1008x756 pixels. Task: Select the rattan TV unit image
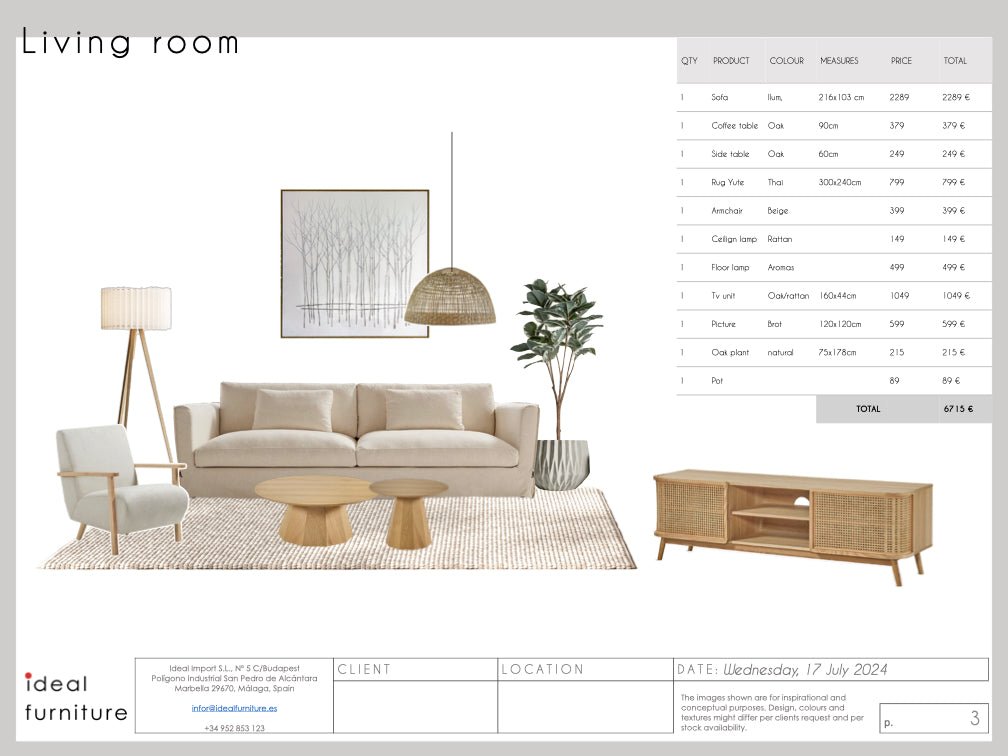click(x=793, y=520)
